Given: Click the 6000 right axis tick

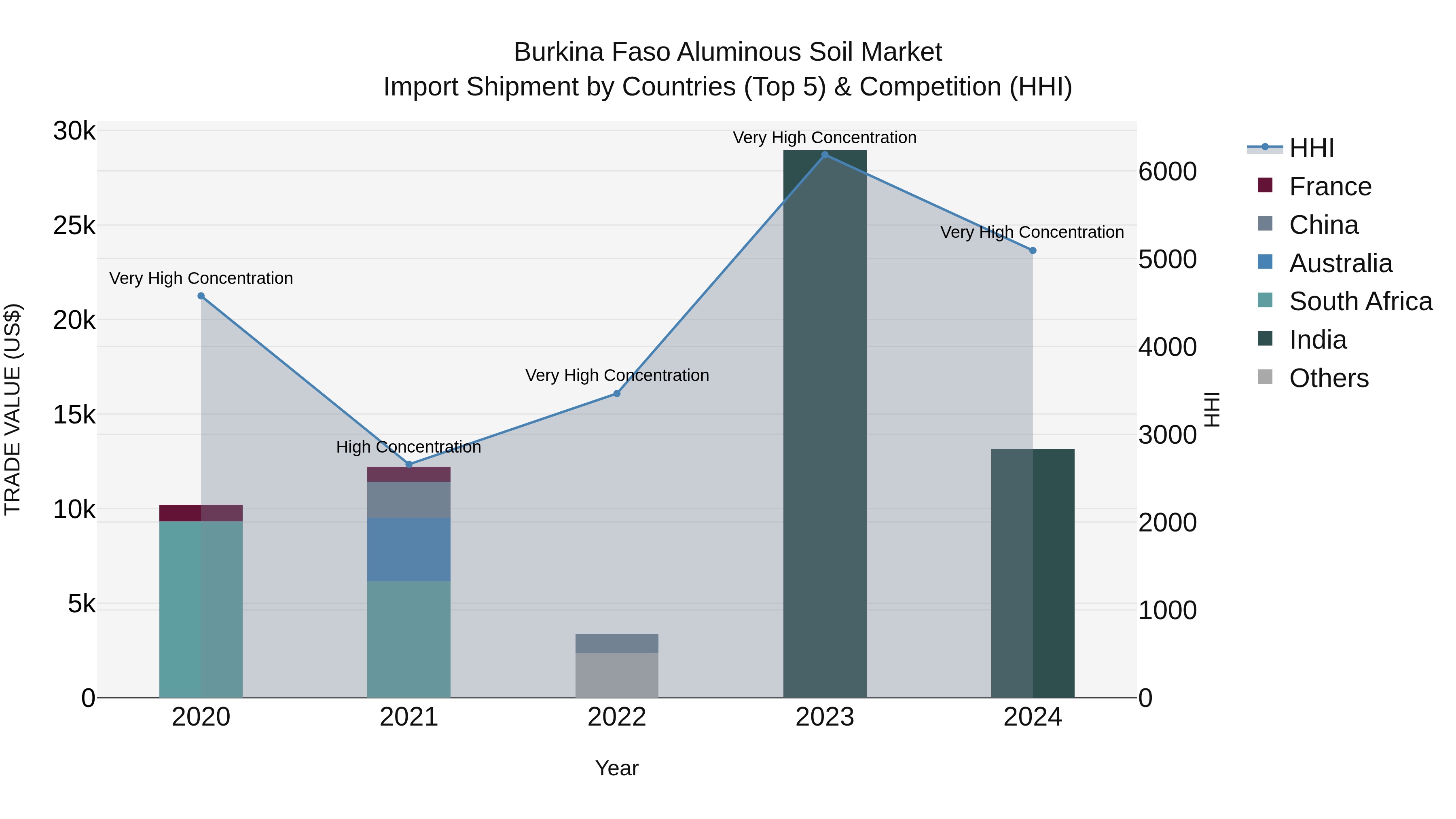Looking at the screenshot, I should click(x=1168, y=171).
